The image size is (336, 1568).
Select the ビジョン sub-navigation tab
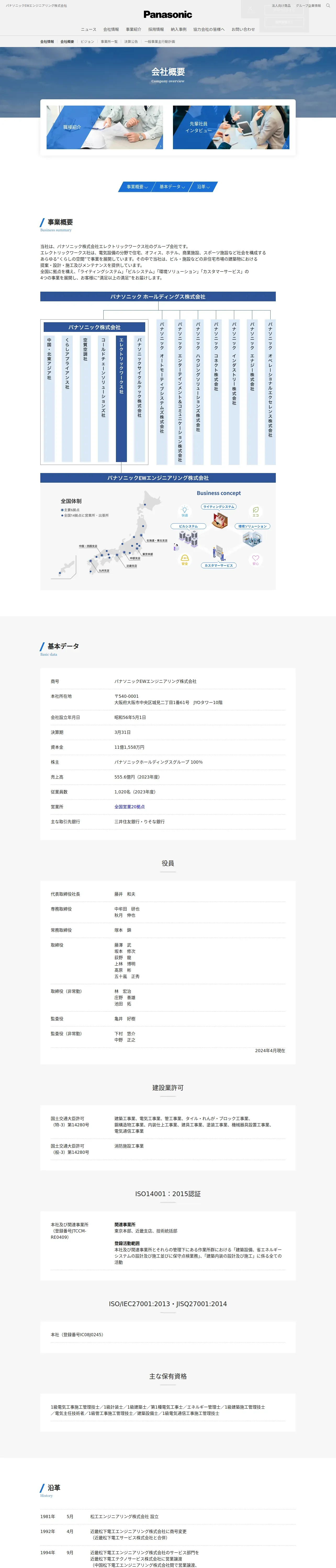point(87,42)
